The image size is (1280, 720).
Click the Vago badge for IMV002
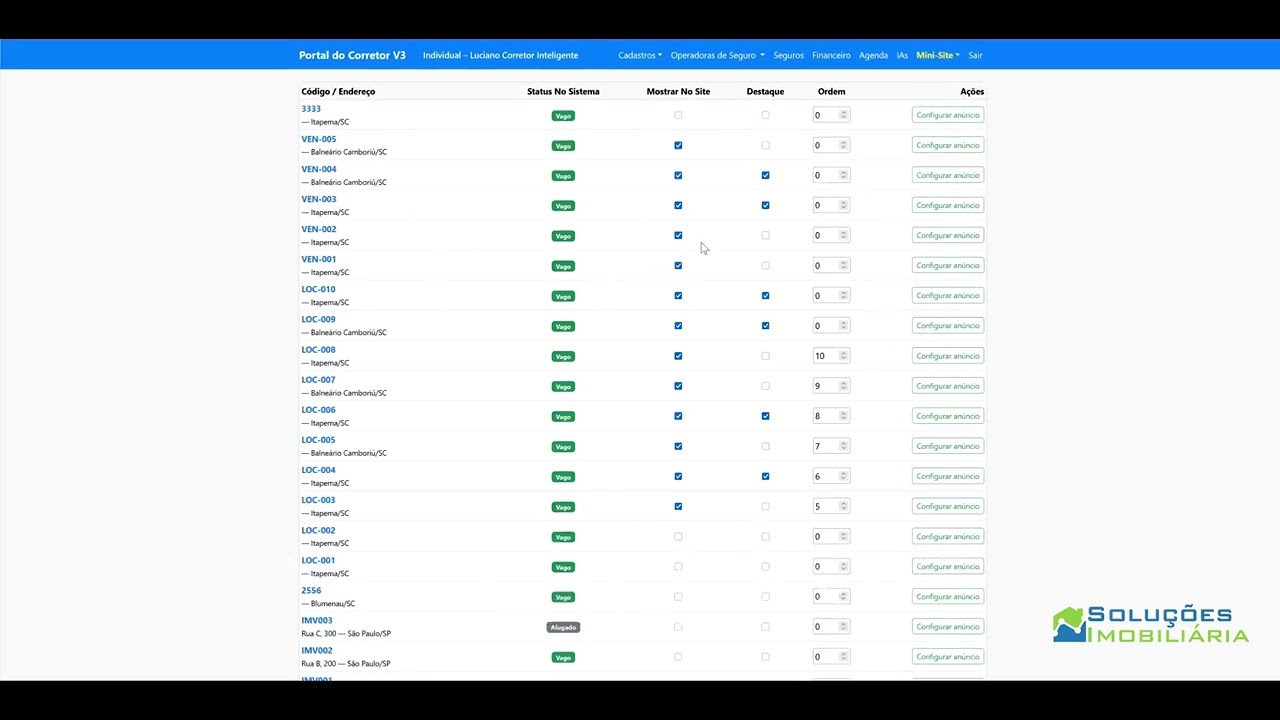(x=563, y=657)
